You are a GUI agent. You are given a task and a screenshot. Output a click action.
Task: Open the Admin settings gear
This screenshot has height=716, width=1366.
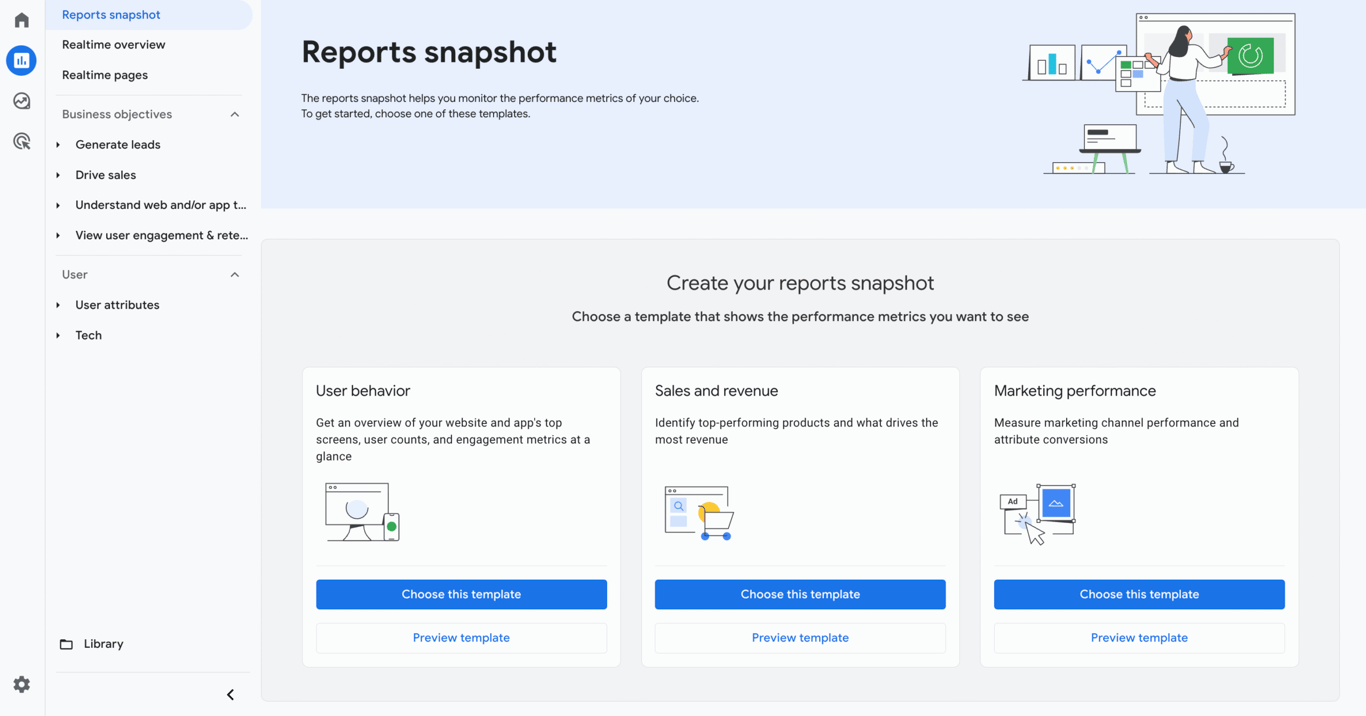pyautogui.click(x=21, y=684)
